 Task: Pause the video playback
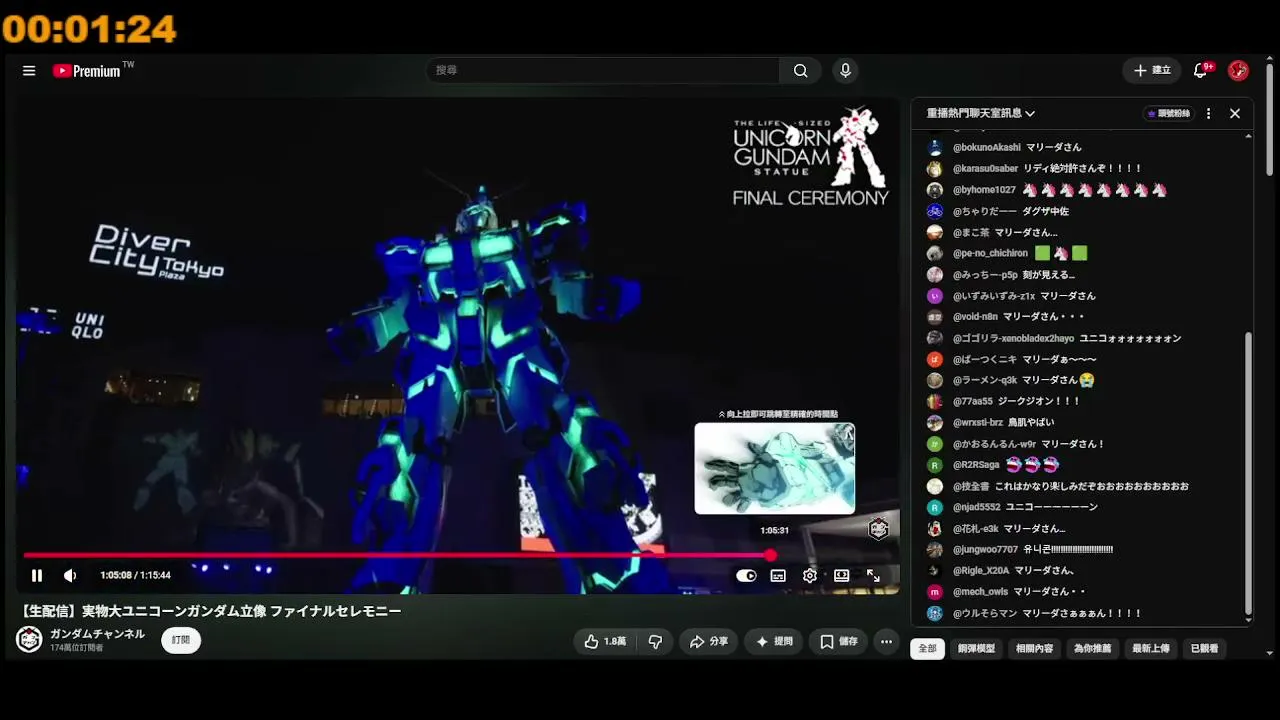point(37,575)
